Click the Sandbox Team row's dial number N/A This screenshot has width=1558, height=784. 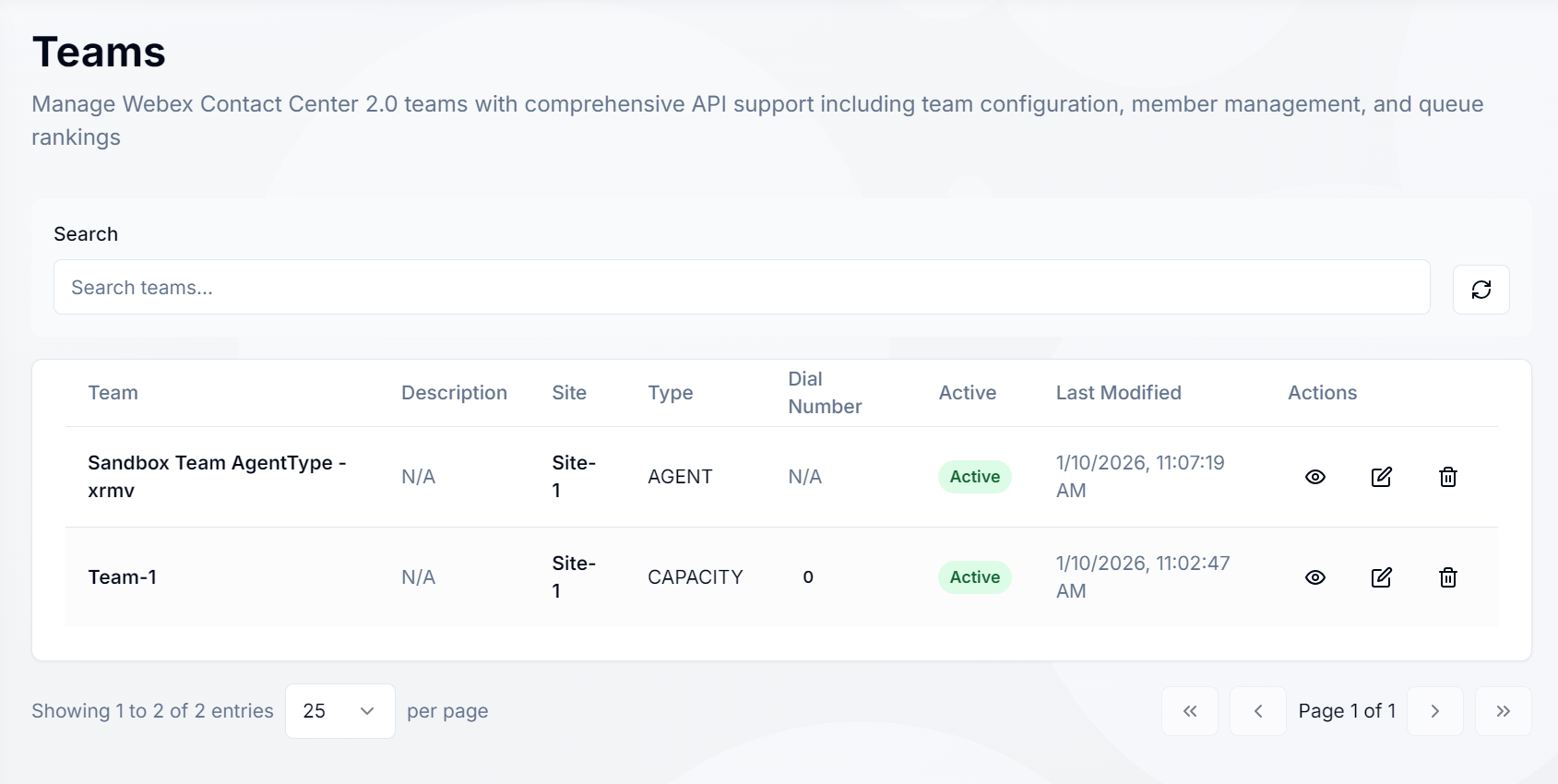804,477
